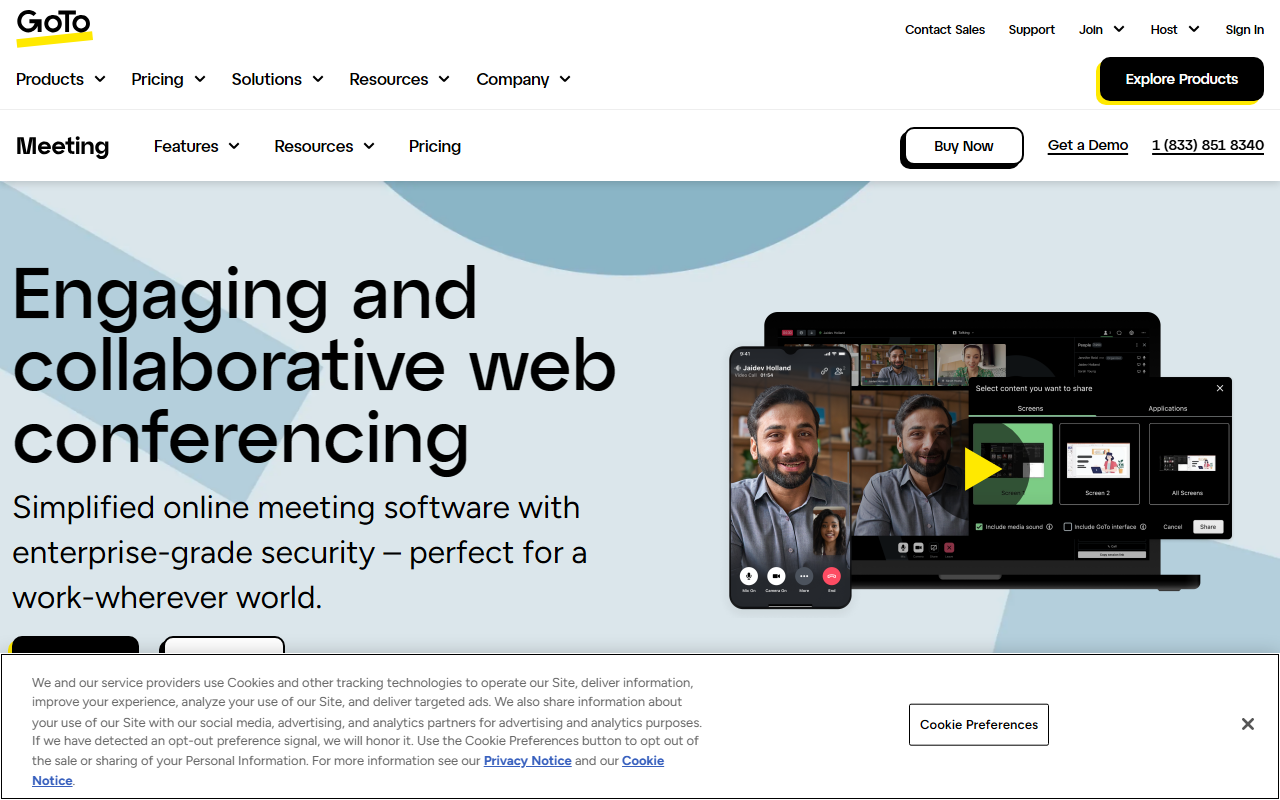Click the Explore Products button

(1181, 79)
